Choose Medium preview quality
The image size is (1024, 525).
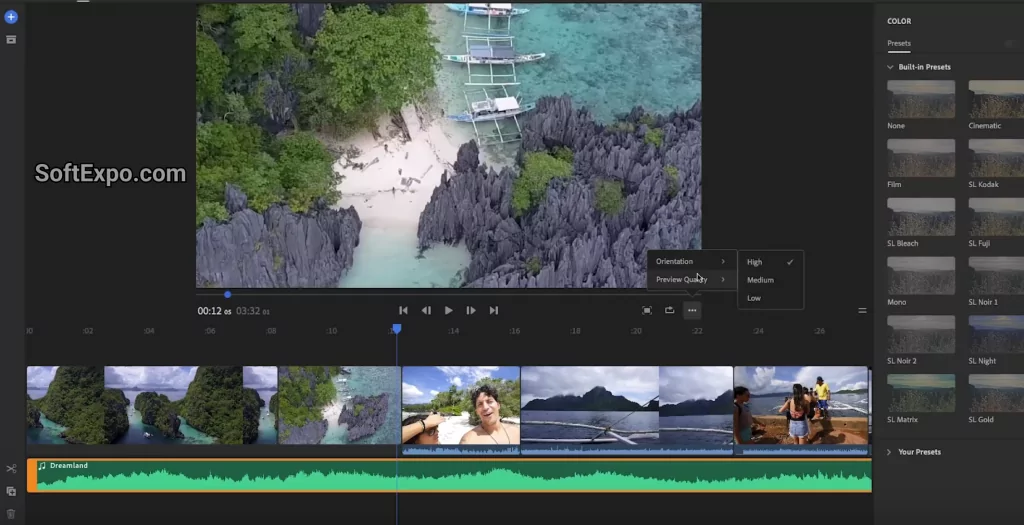(771, 280)
